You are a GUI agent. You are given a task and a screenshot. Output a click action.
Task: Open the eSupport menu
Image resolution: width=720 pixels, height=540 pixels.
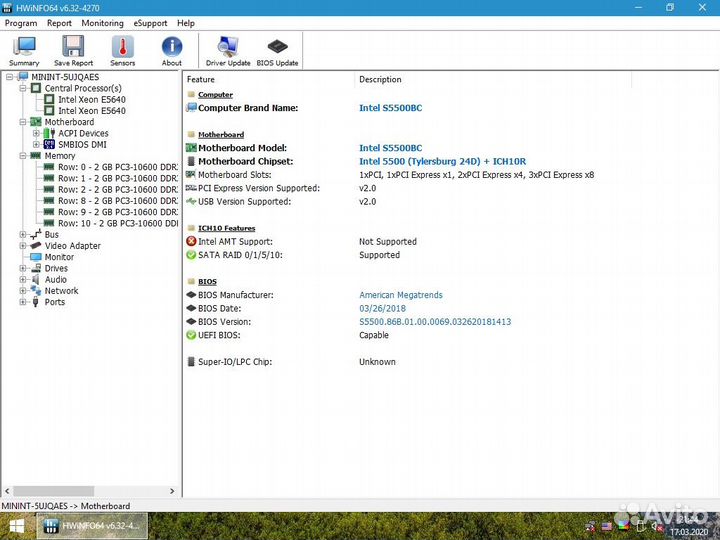150,23
